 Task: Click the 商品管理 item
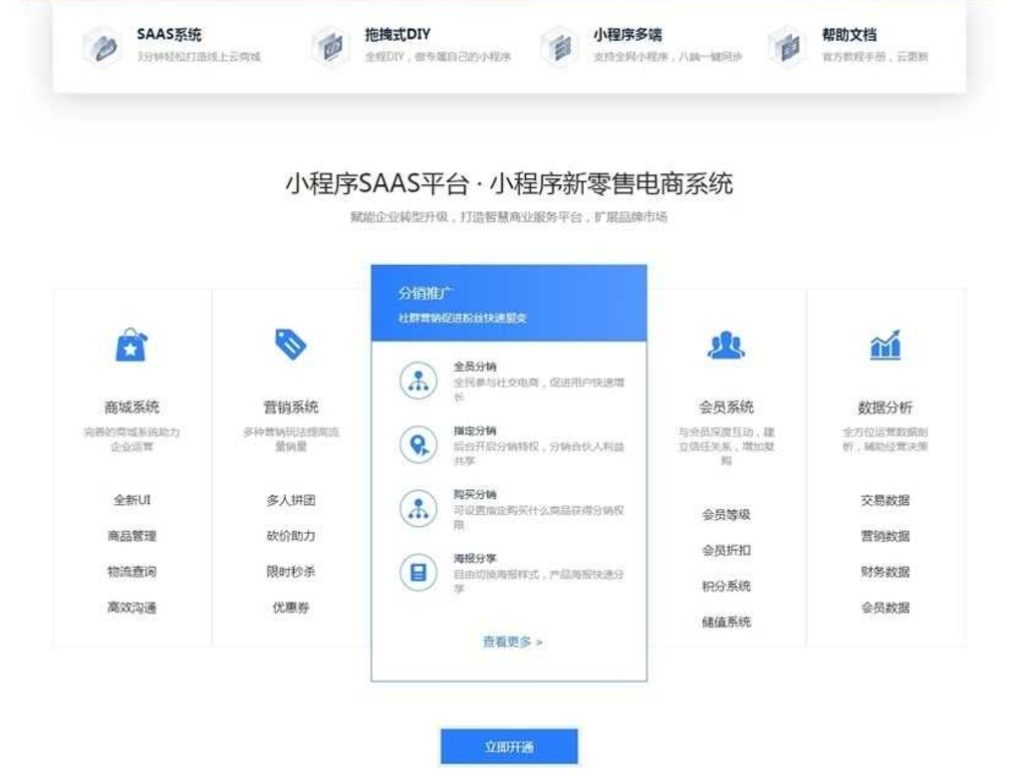point(132,536)
